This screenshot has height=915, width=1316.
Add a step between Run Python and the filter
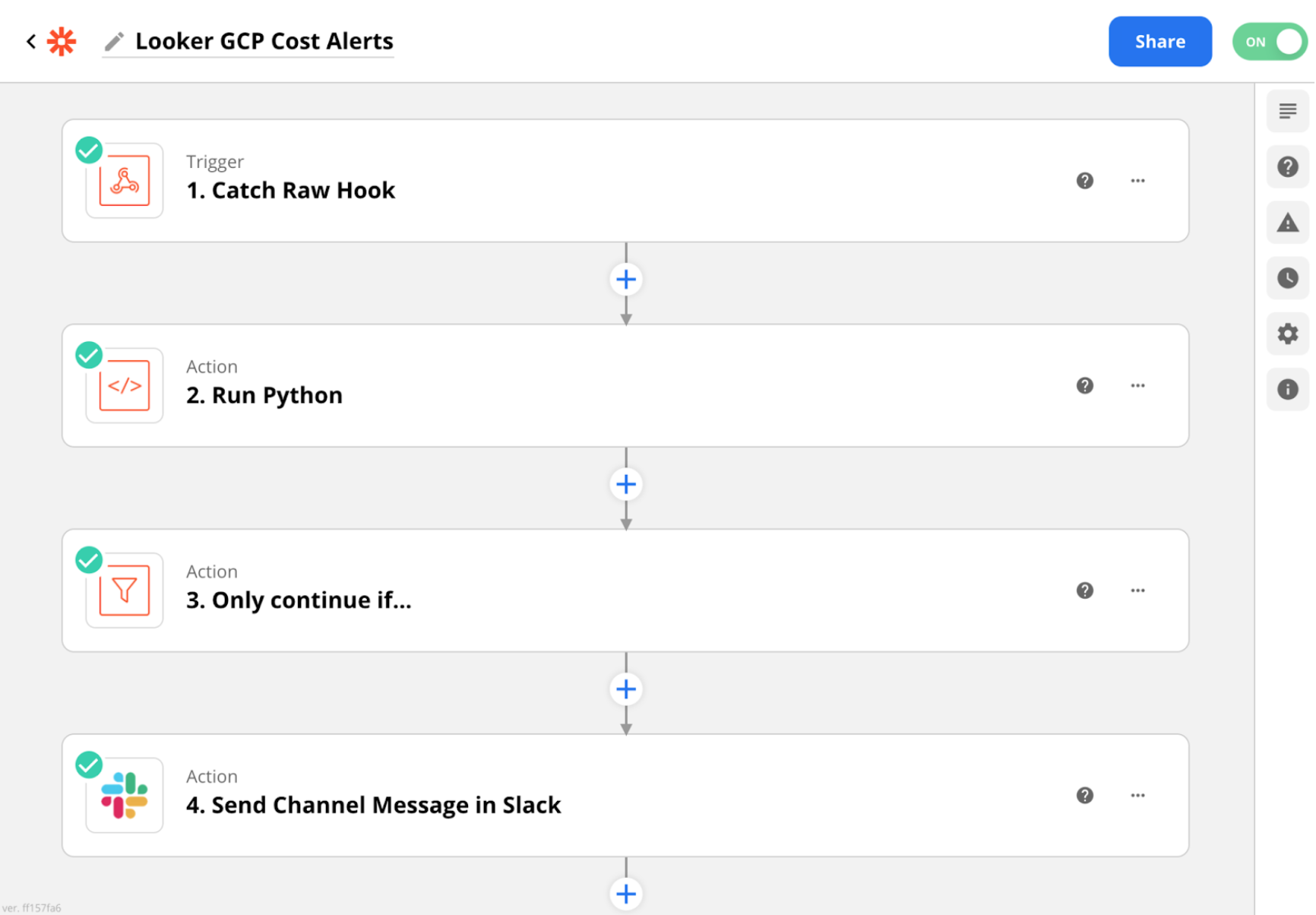pos(625,484)
